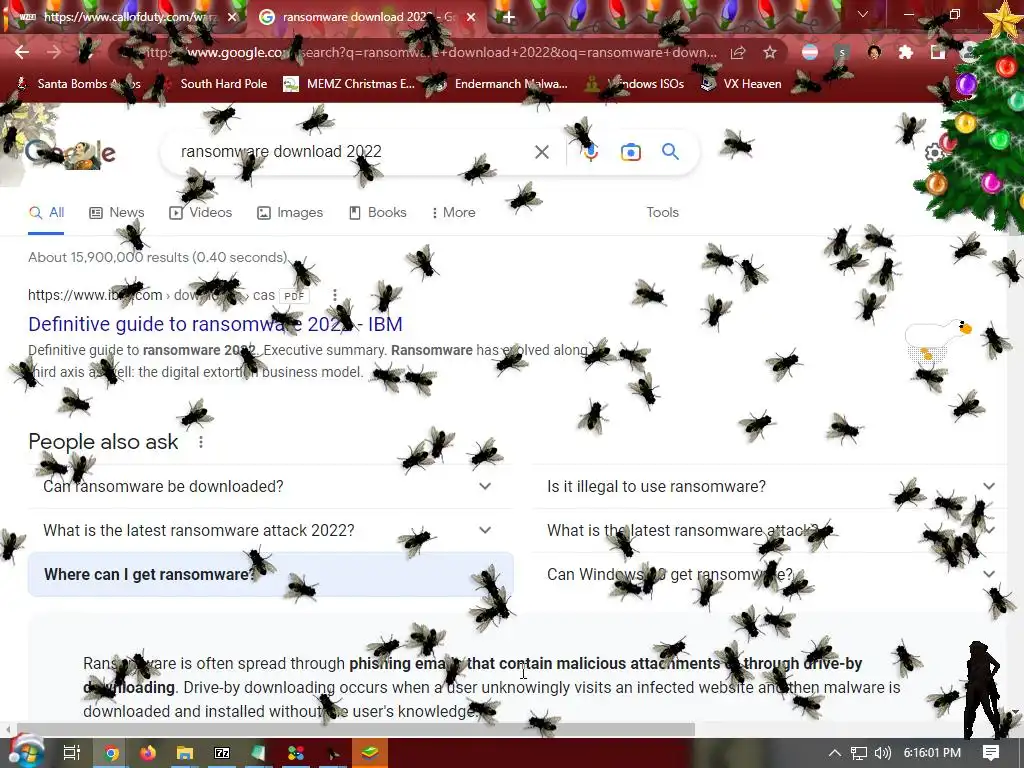
Task: Clear the search box with the X
Action: 541,152
